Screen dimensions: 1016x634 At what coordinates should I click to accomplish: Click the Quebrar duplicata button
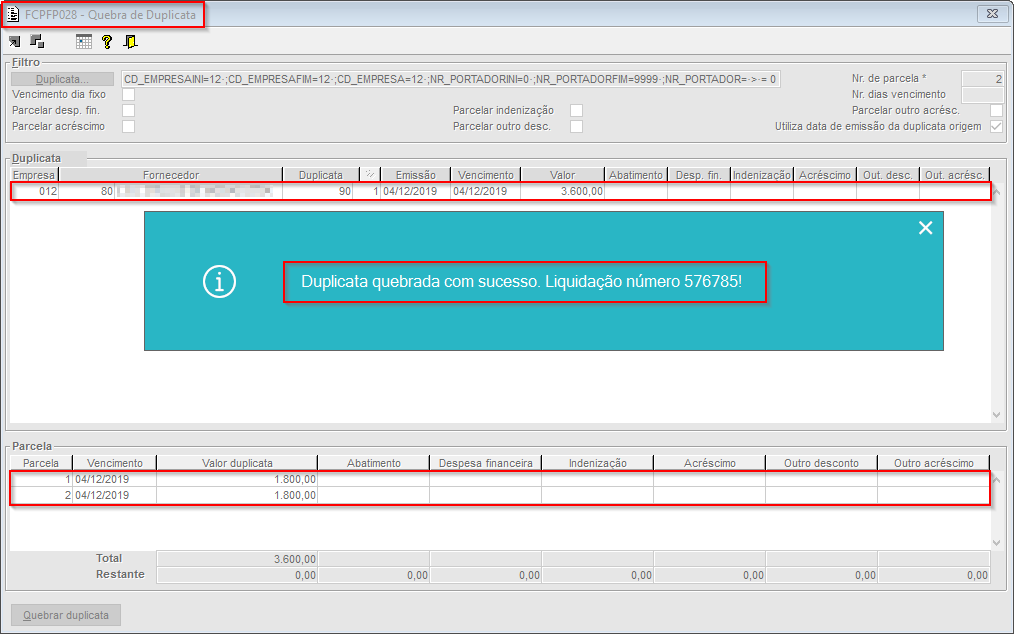pyautogui.click(x=66, y=615)
